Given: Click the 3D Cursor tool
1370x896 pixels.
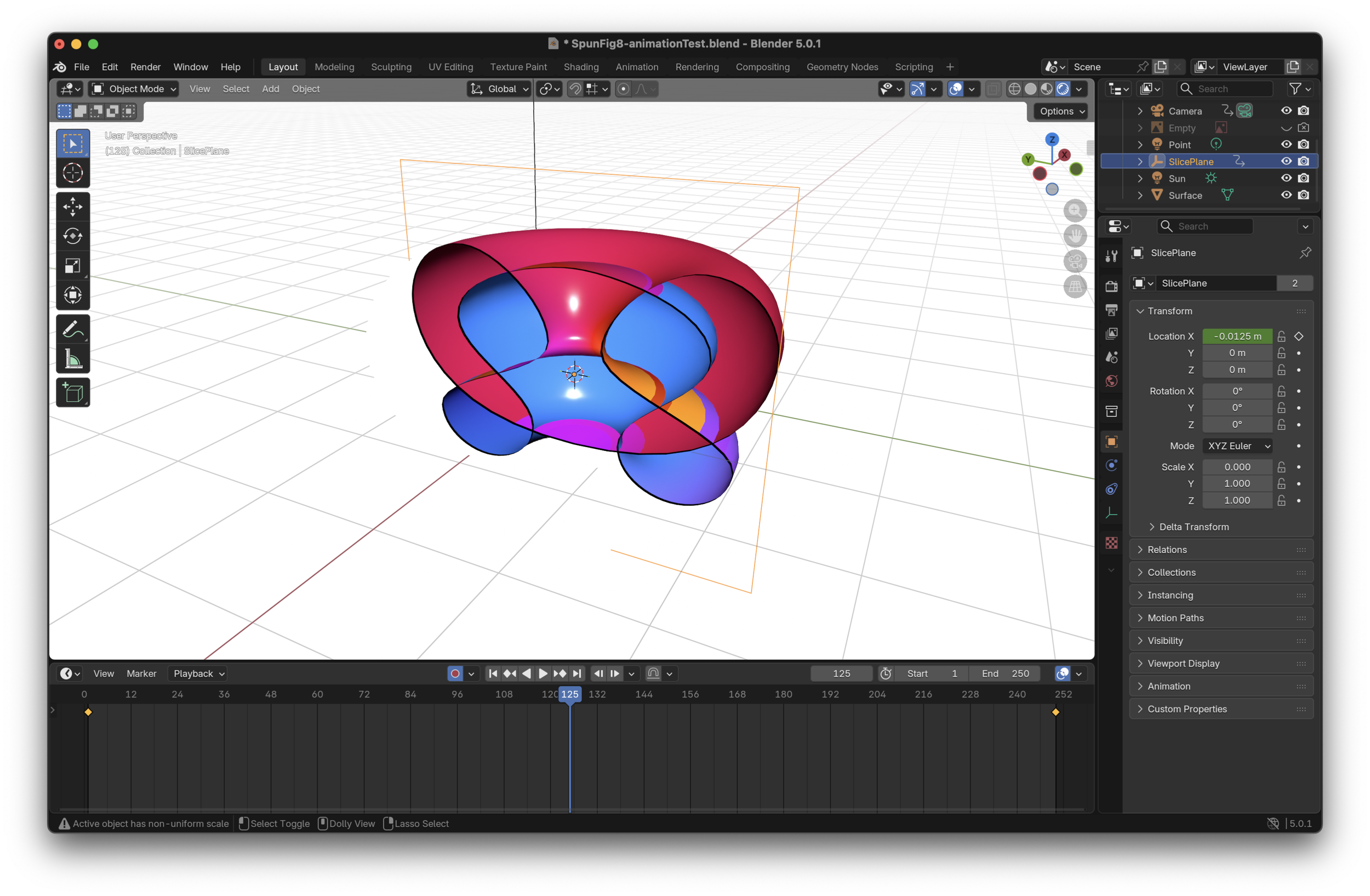Looking at the screenshot, I should [x=72, y=173].
